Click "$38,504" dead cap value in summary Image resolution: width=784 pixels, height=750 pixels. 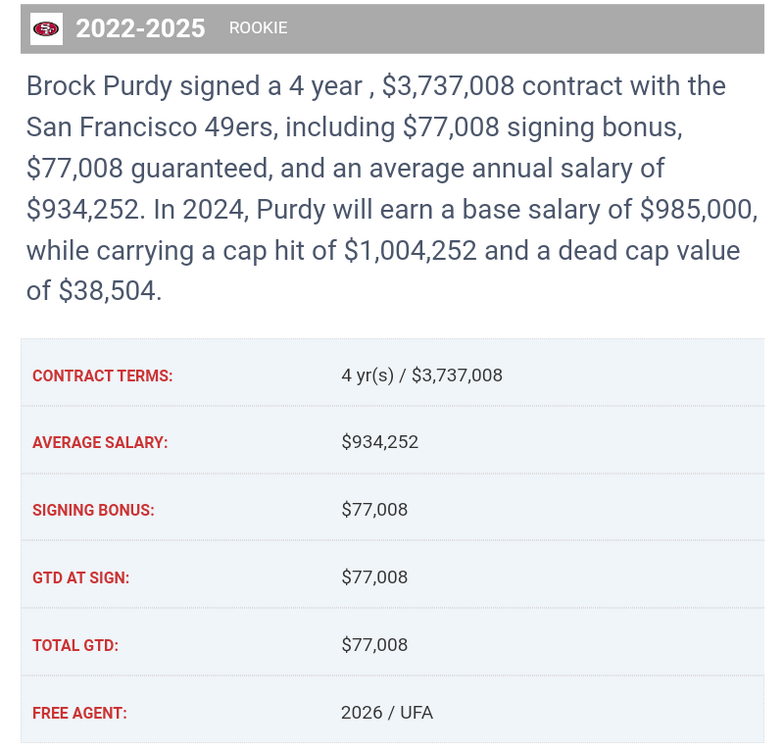pos(109,291)
